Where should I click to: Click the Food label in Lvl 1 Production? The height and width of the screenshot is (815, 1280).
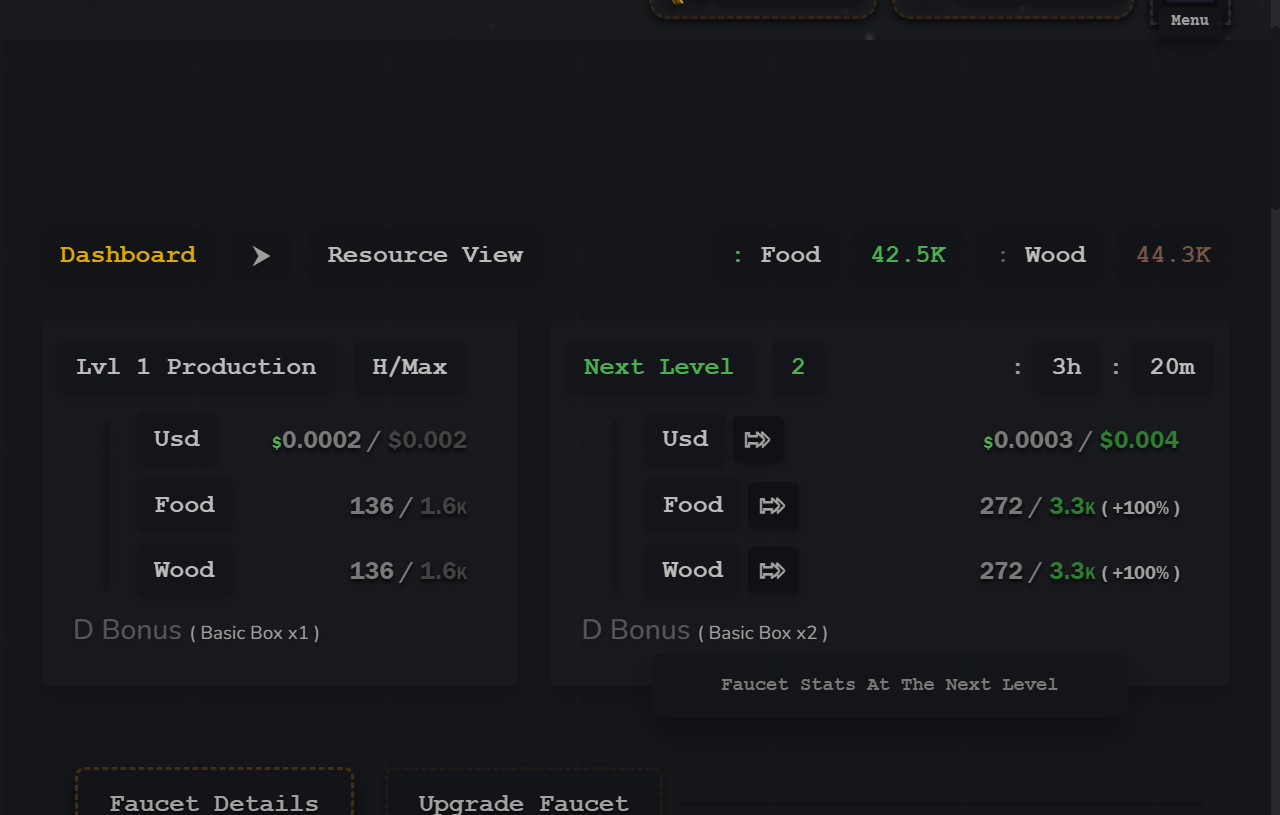(184, 505)
